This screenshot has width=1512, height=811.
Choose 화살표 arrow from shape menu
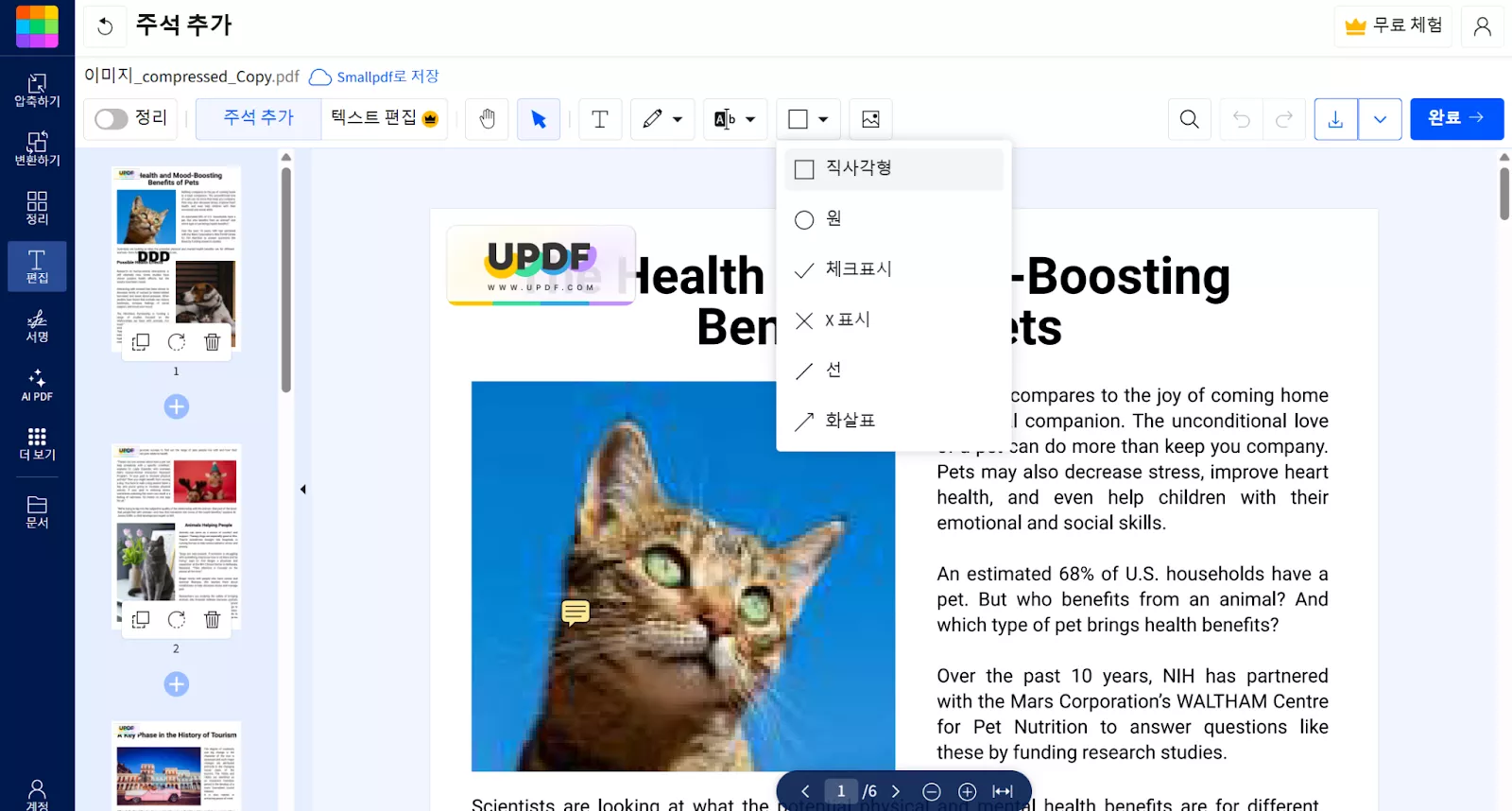[894, 421]
